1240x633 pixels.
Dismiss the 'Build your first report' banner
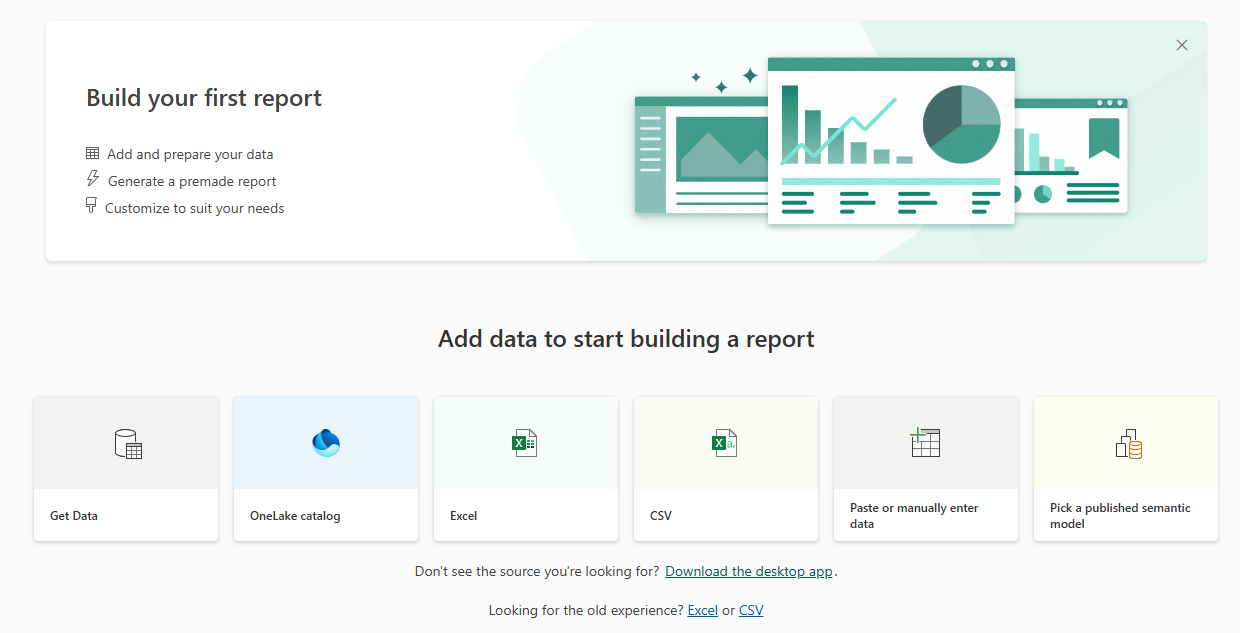coord(1181,45)
